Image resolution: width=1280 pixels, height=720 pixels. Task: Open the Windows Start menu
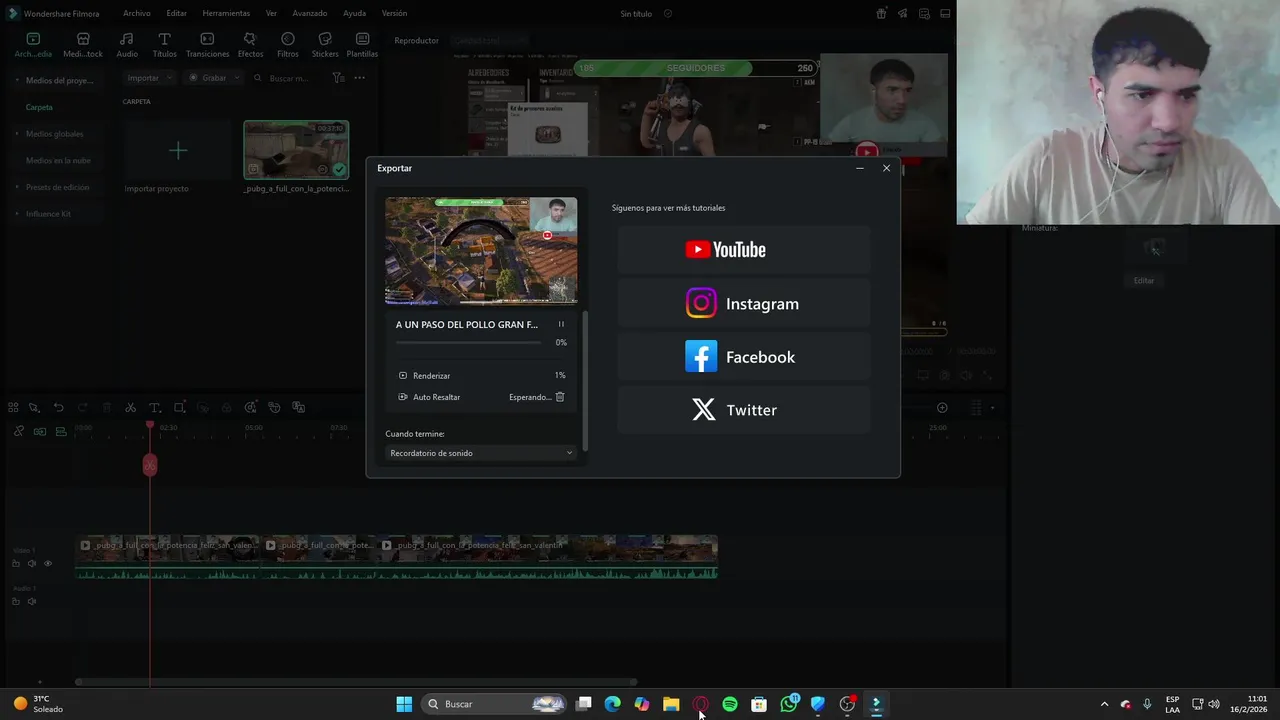(x=404, y=704)
